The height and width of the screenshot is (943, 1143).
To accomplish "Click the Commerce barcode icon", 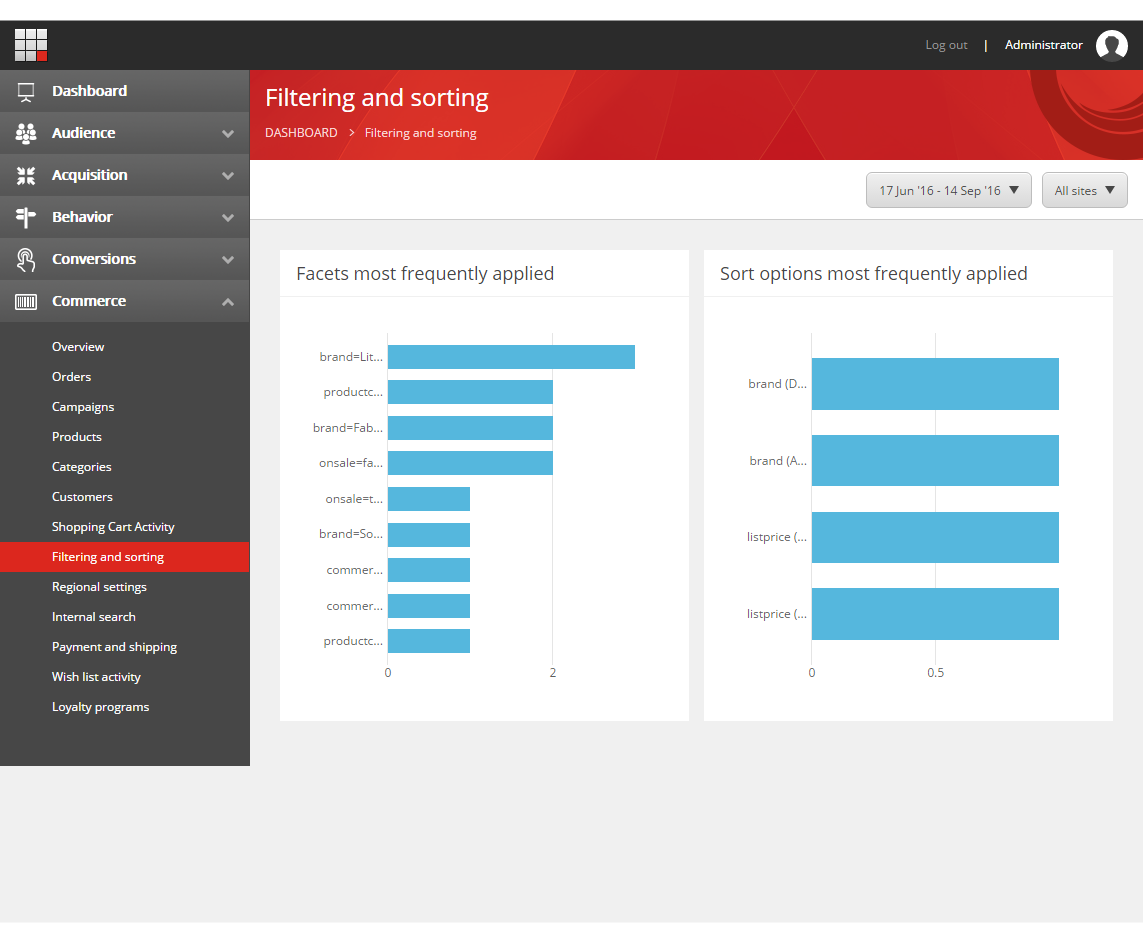I will click(26, 301).
